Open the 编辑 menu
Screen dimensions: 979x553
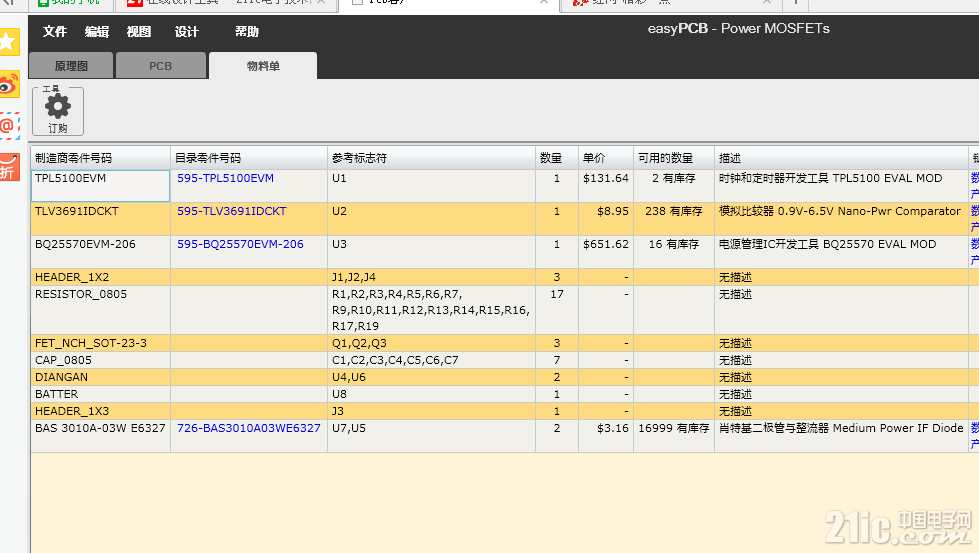(97, 32)
